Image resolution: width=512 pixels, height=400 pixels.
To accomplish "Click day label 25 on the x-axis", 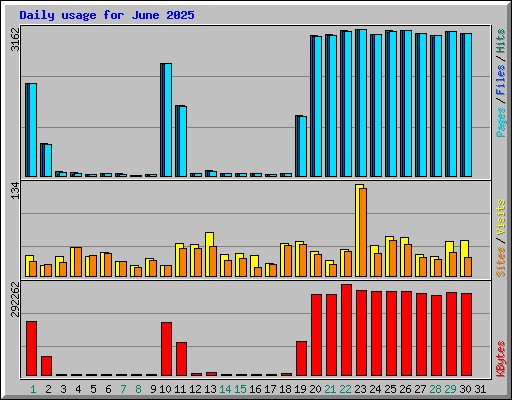I will (x=390, y=389).
